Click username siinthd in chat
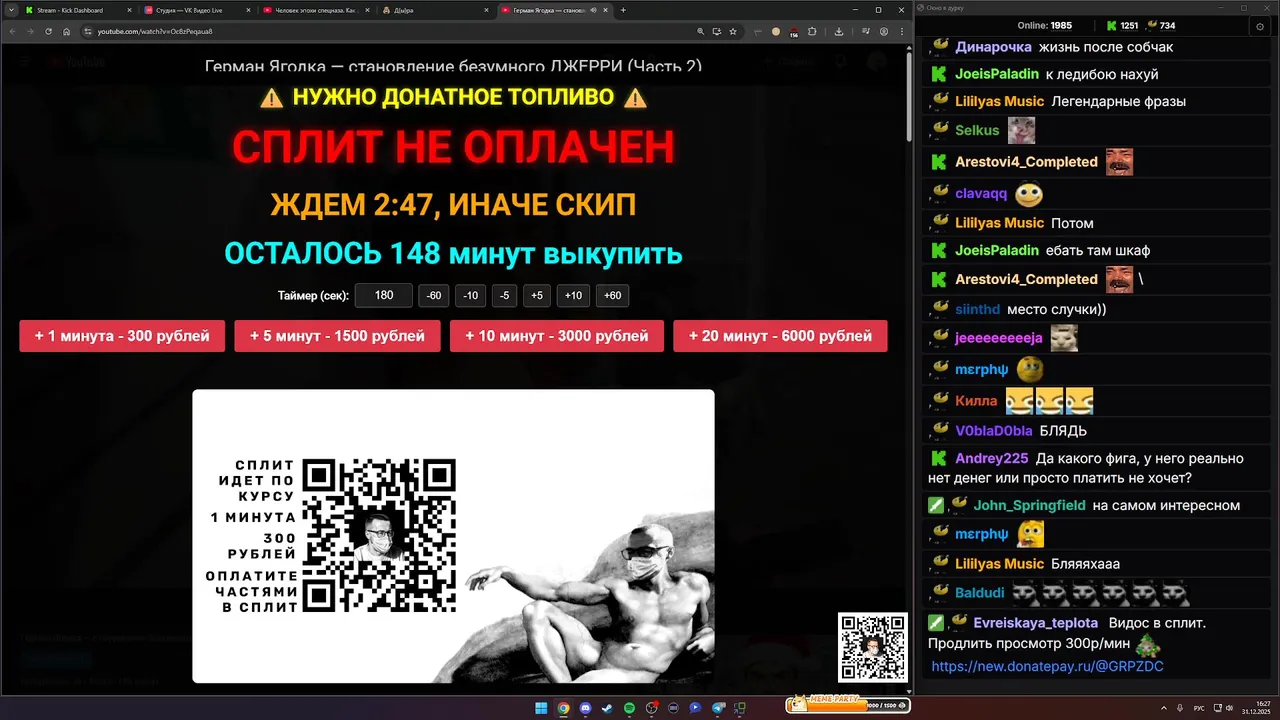Viewport: 1280px width, 720px height. [977, 310]
